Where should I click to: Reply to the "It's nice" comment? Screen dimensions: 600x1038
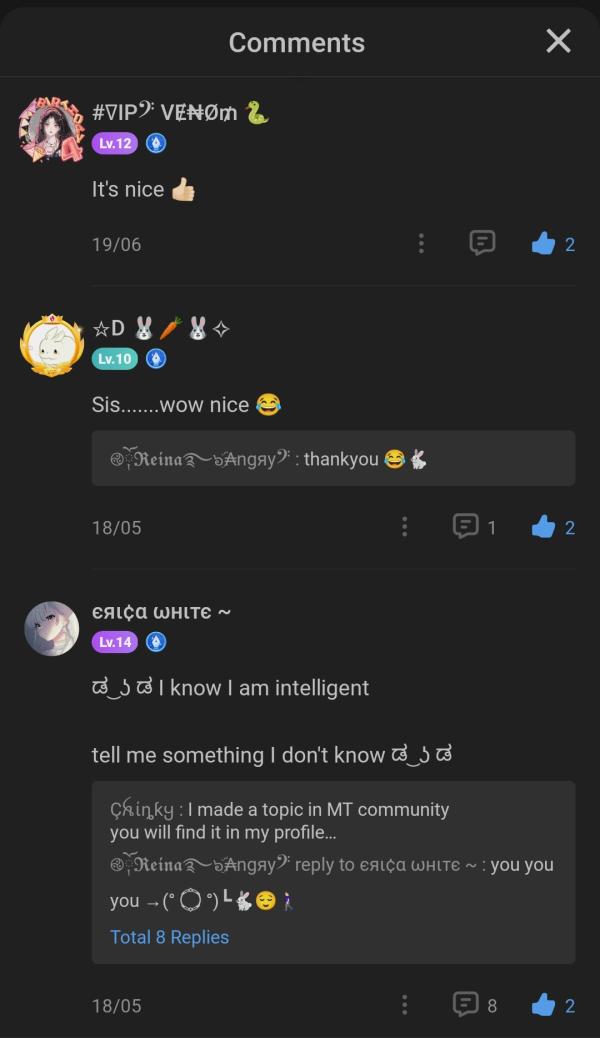point(482,243)
